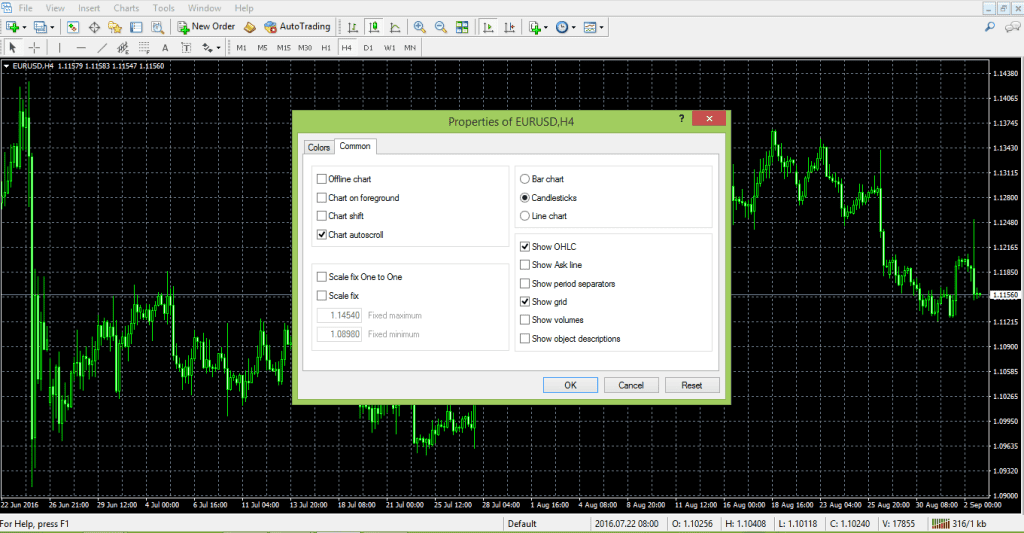Expand Profiles dropdown arrow

[52, 27]
